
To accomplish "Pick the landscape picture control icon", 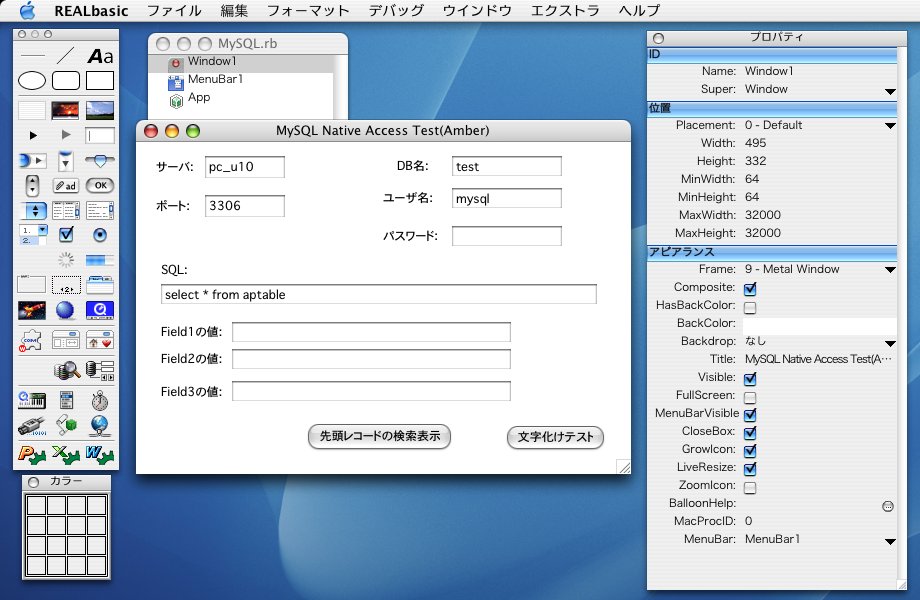I will [x=100, y=110].
